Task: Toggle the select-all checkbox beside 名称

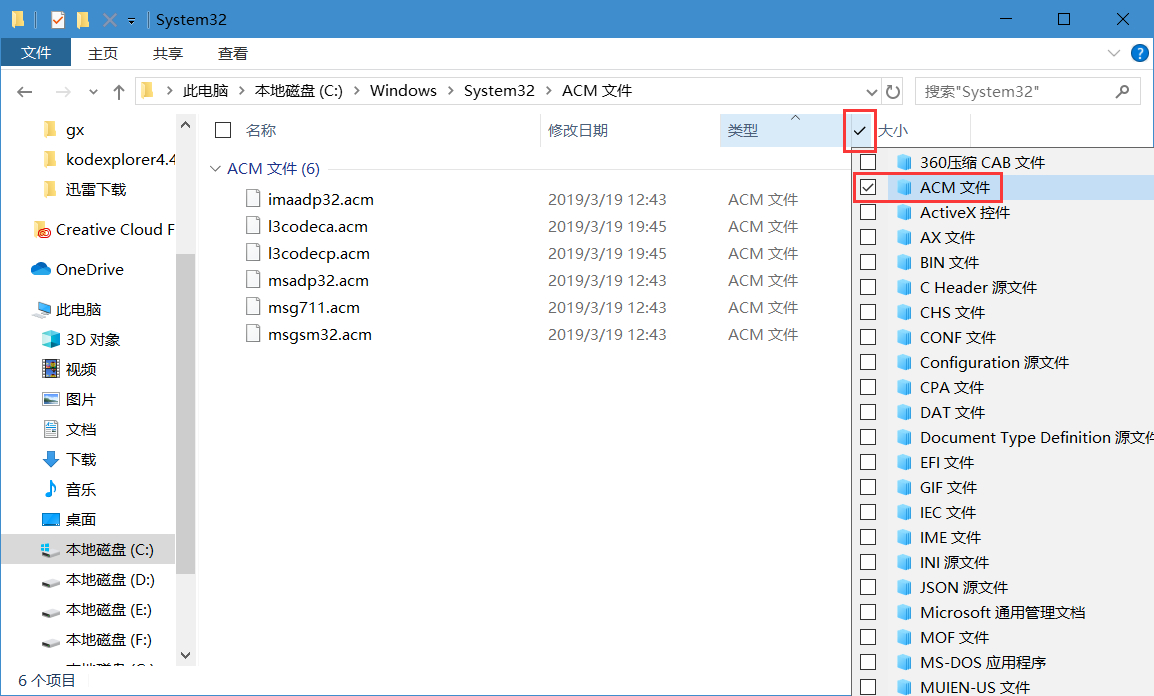Action: click(x=223, y=130)
